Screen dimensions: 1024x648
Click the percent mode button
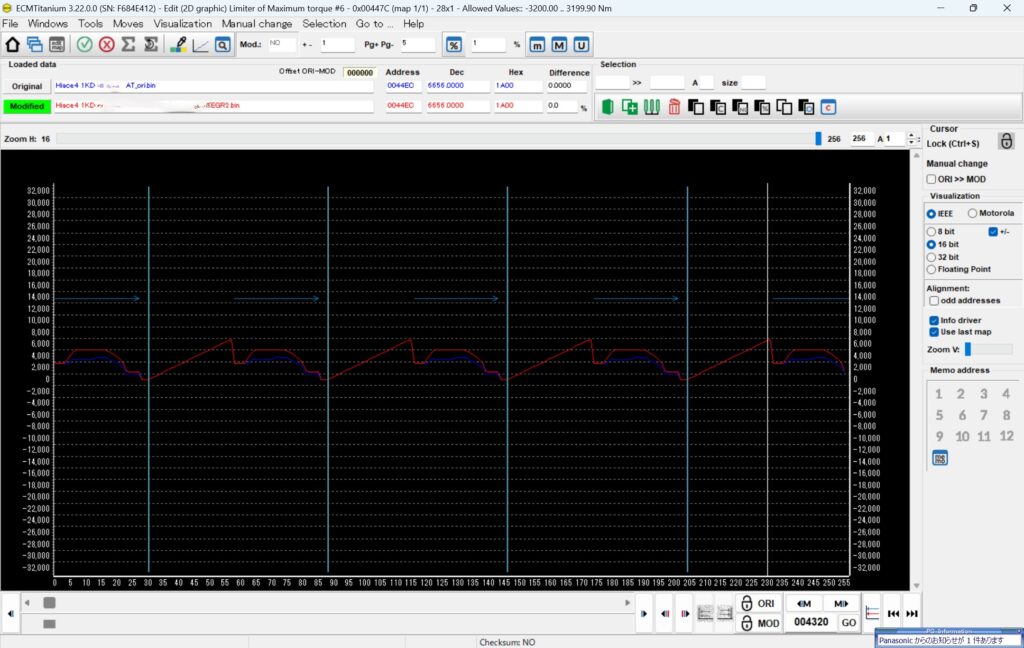point(453,44)
